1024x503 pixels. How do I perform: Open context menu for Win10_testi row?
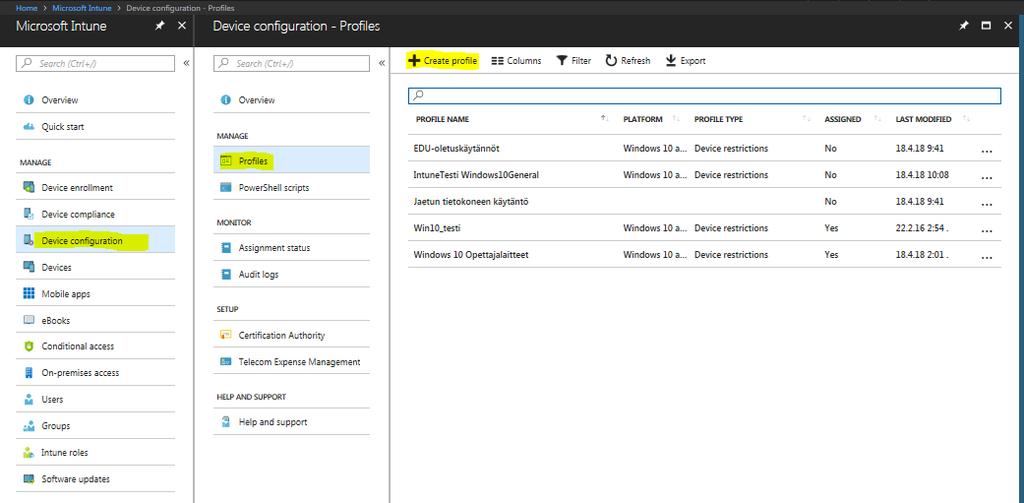(x=987, y=229)
